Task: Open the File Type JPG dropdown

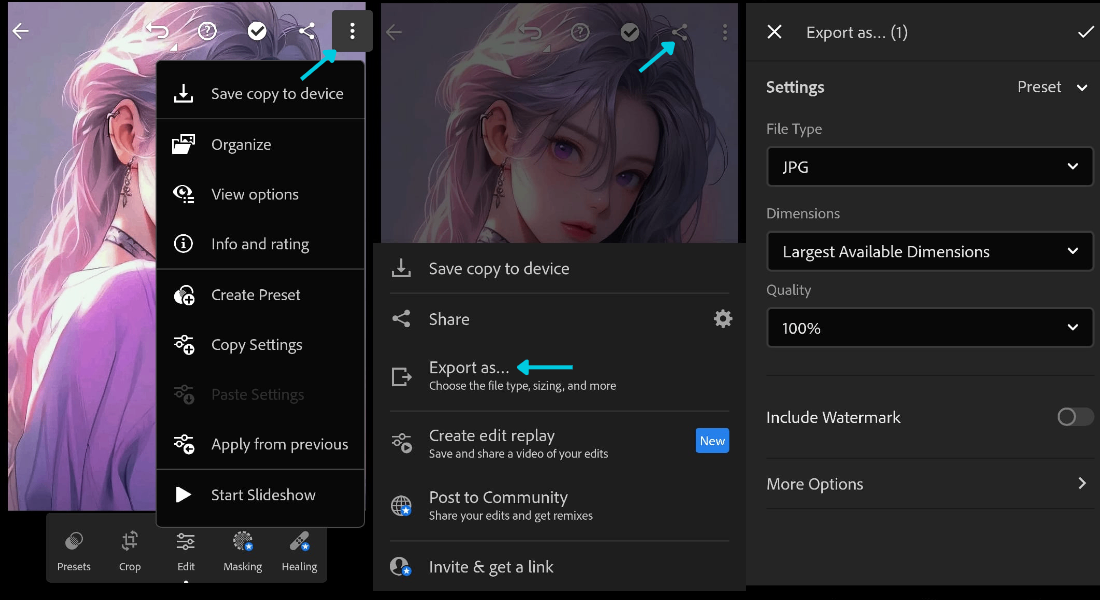Action: coord(930,167)
